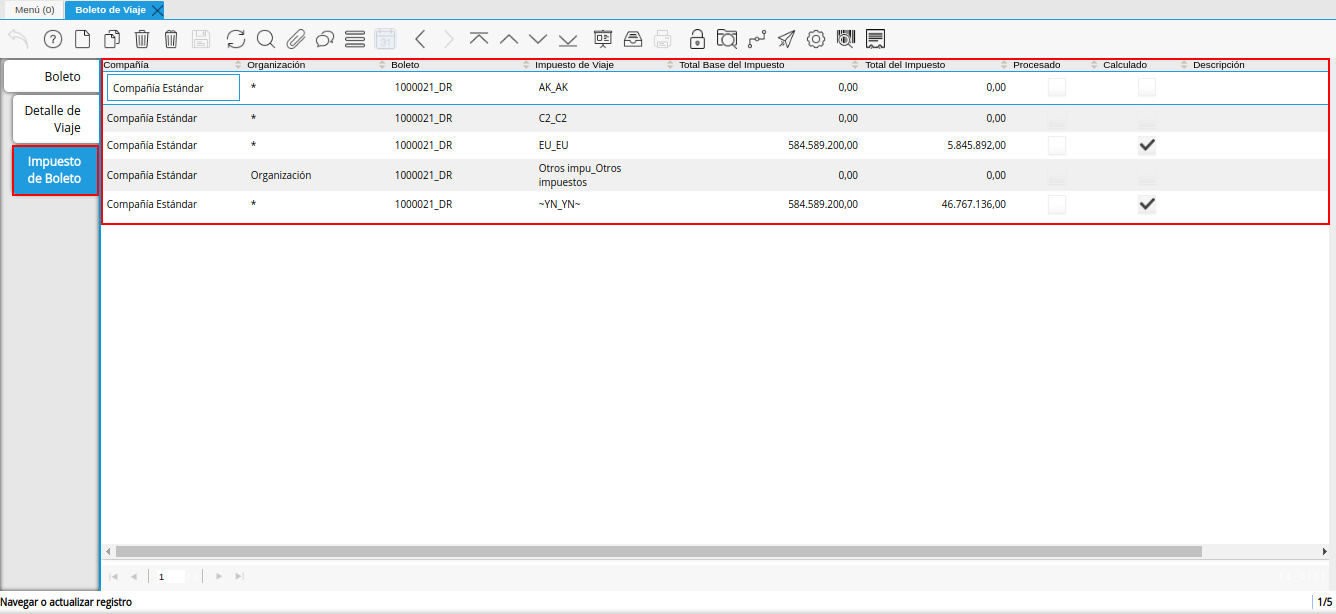Image resolution: width=1336 pixels, height=614 pixels.
Task: Click the paperclip attachment icon
Action: [295, 39]
